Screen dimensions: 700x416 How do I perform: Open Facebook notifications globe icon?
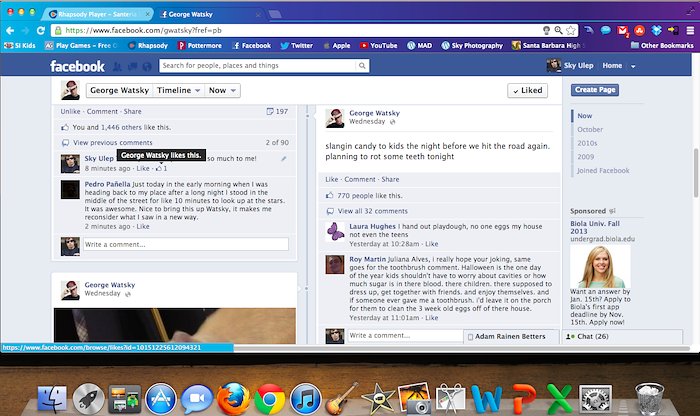147,67
